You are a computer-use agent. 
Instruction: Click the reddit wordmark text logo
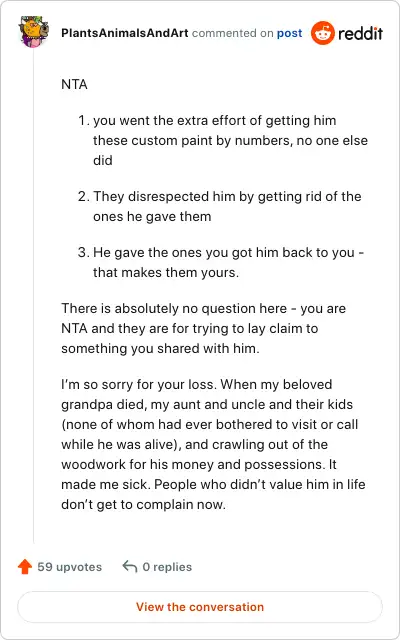[x=360, y=33]
